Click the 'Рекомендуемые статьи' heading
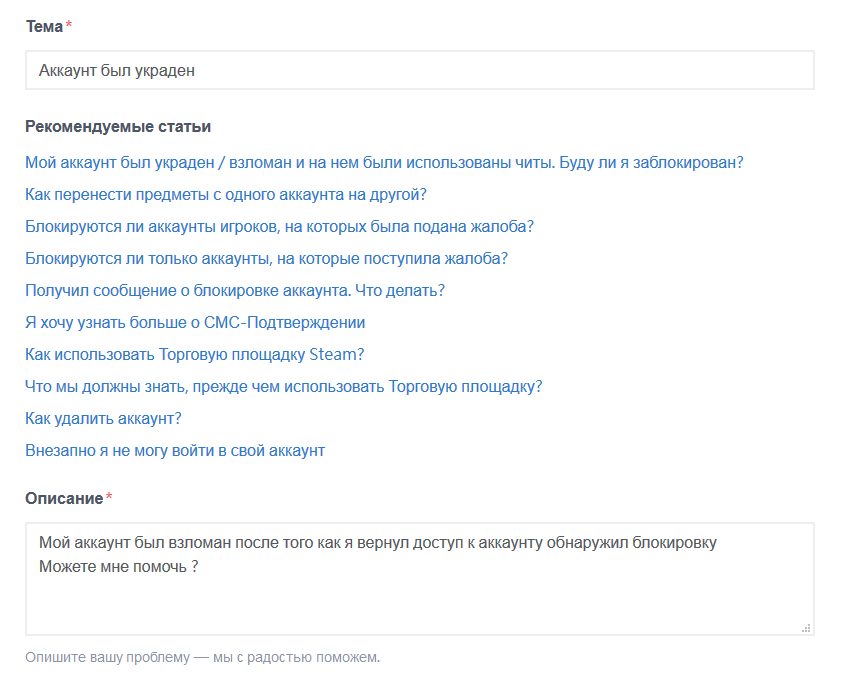This screenshot has height=681, width=855. 118,127
